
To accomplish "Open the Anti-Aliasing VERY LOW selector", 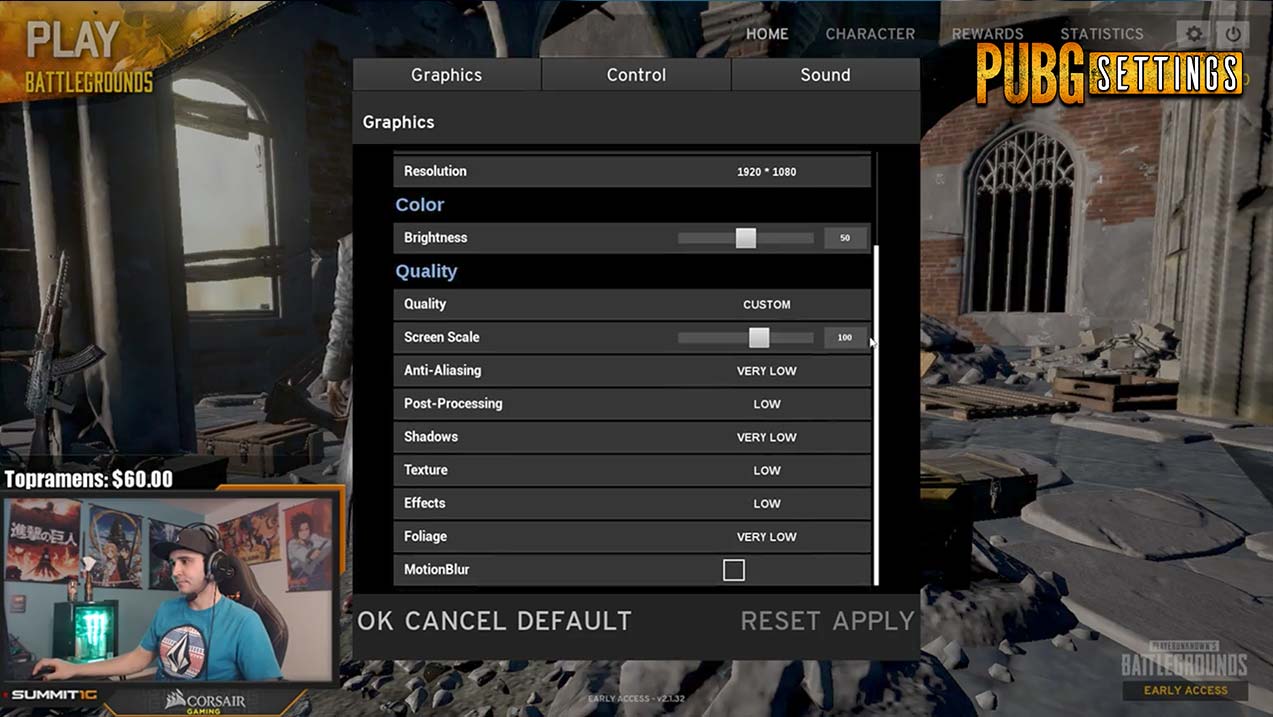I will 767,370.
